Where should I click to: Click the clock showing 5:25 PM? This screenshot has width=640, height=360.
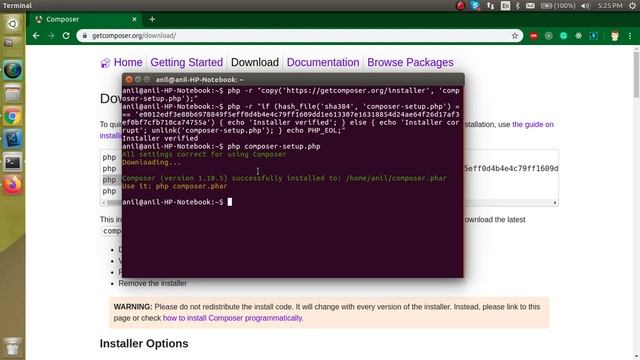[610, 5]
